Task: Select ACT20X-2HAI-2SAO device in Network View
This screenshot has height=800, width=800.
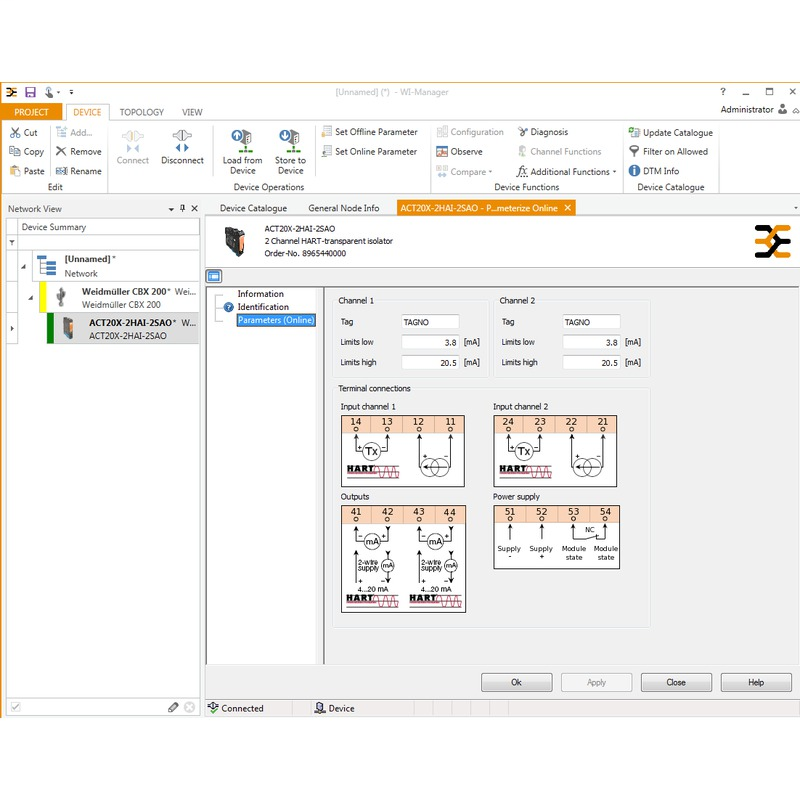Action: 126,329
